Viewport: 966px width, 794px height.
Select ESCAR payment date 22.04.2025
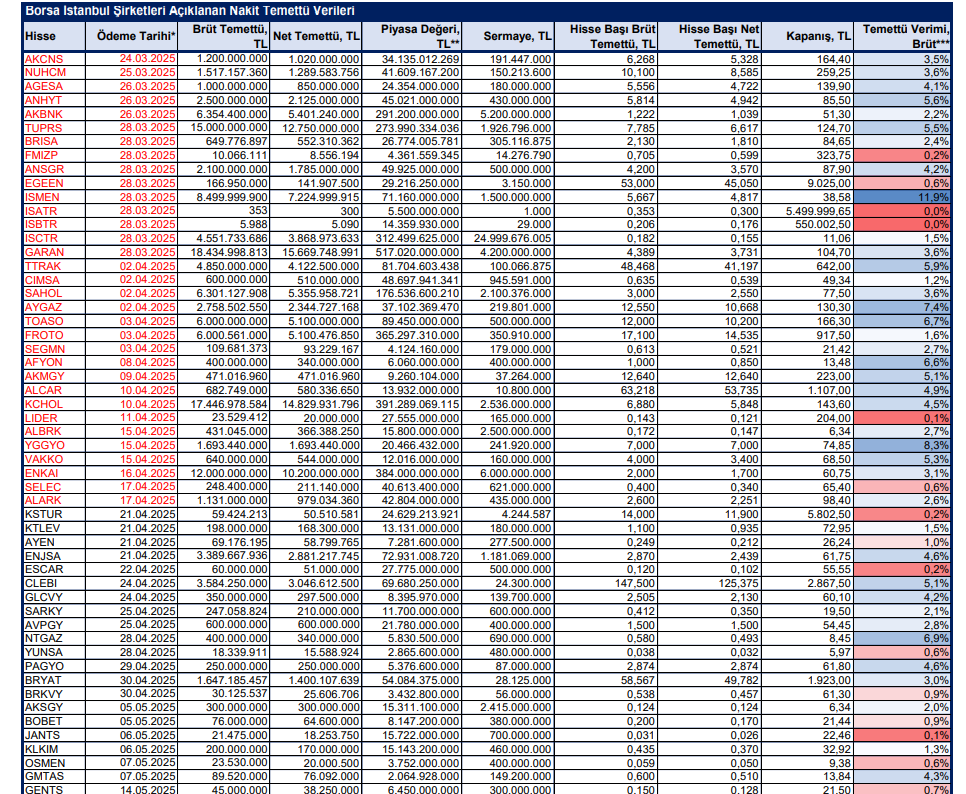click(148, 569)
